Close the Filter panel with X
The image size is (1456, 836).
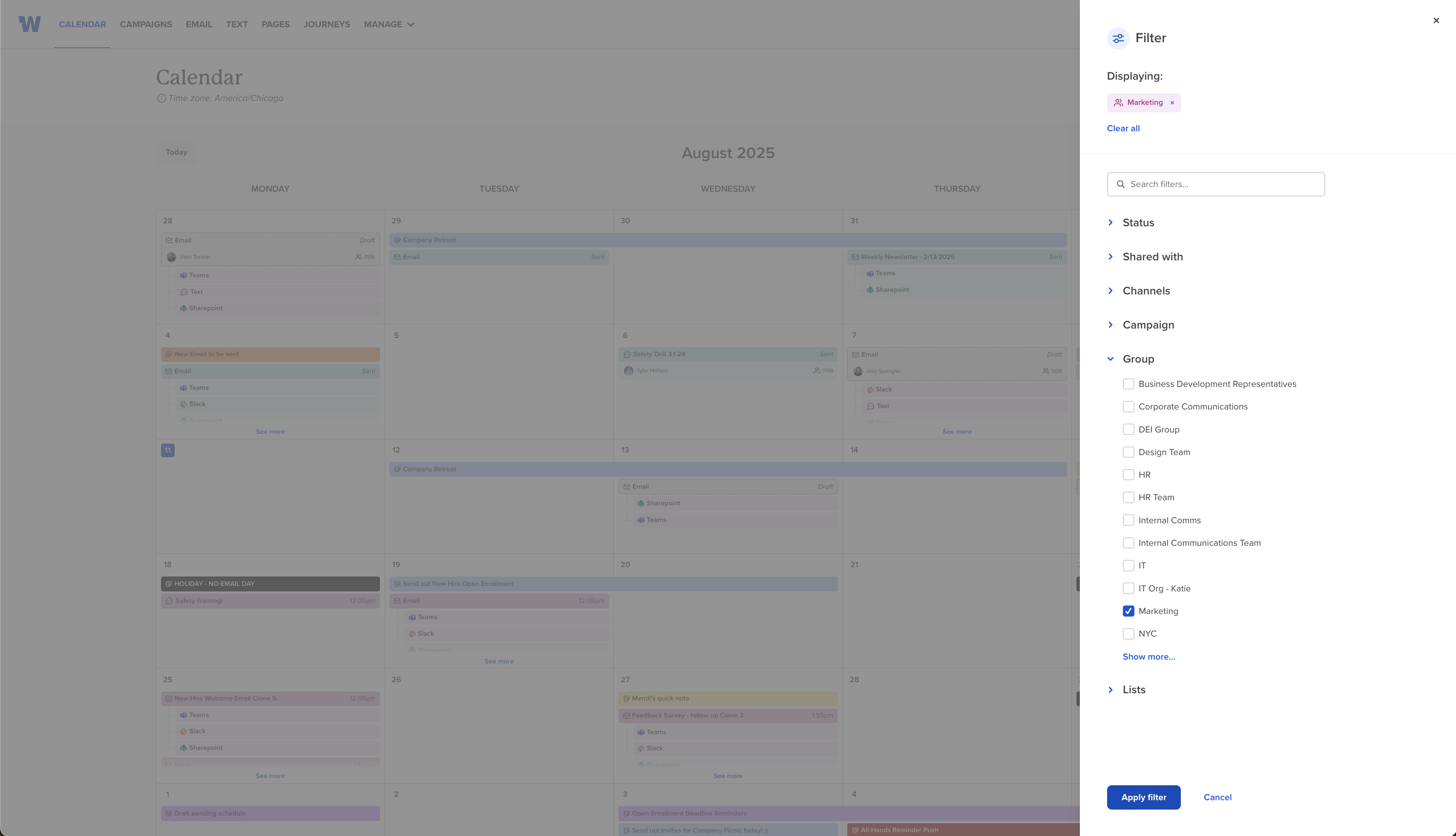[1436, 21]
